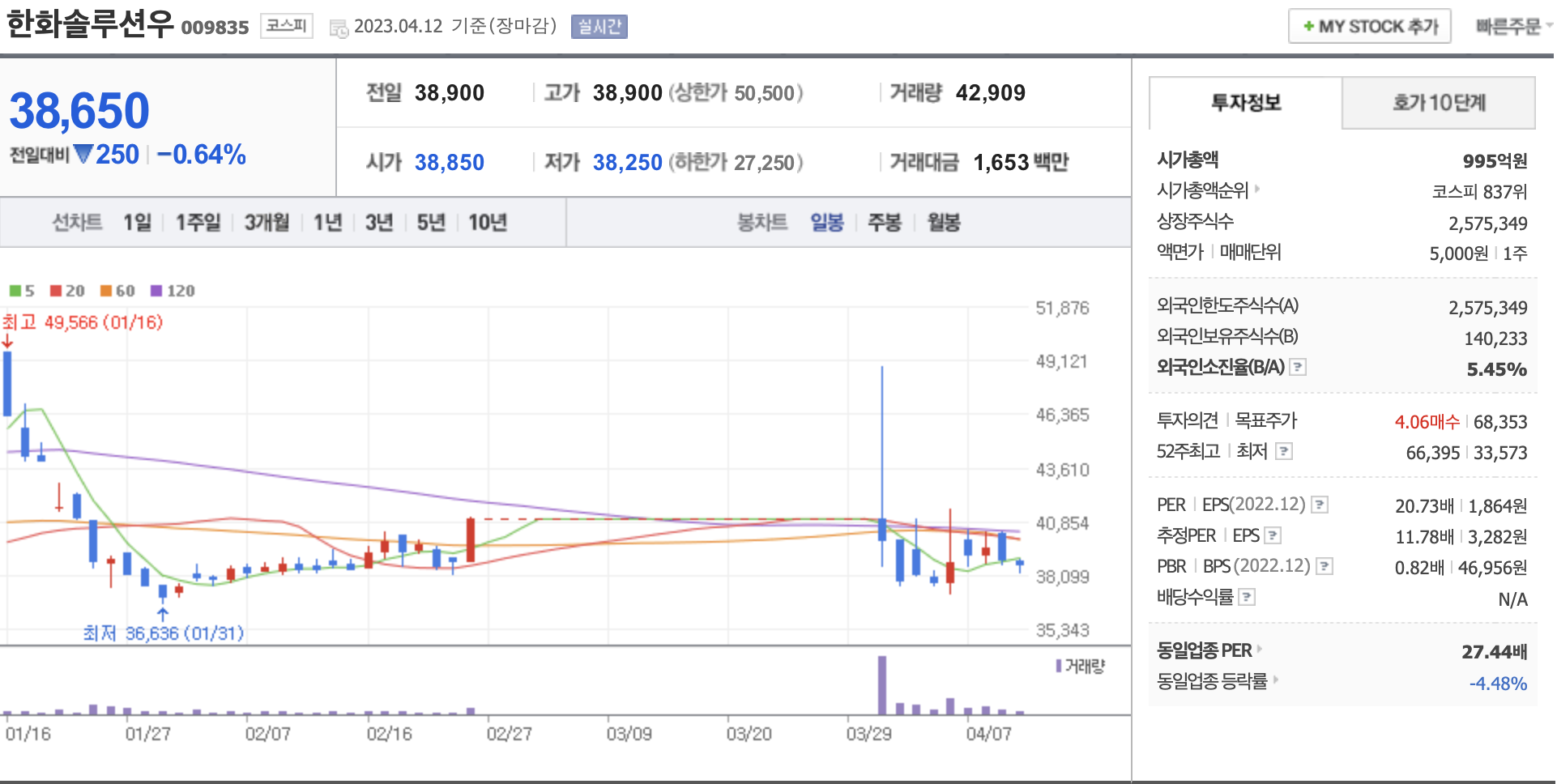Viewport: 1557px width, 784px height.
Task: Expand the 동일업종 등락률 arrow
Action: [x=1276, y=680]
